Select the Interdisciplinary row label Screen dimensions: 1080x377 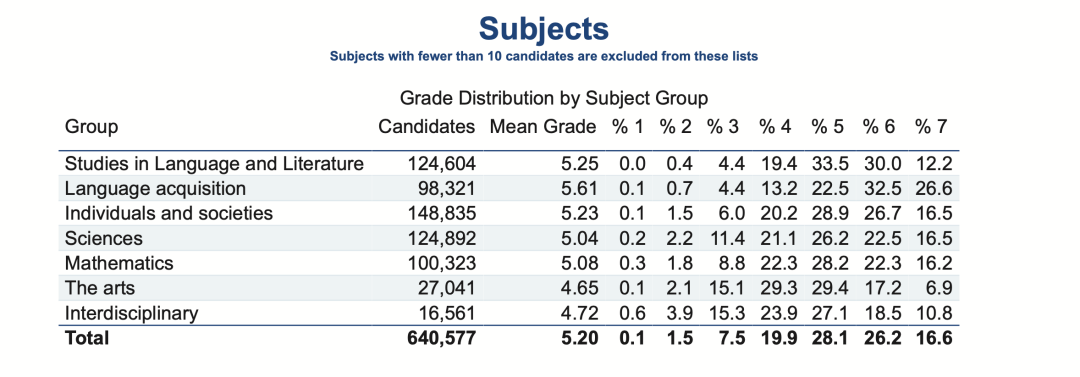click(131, 314)
